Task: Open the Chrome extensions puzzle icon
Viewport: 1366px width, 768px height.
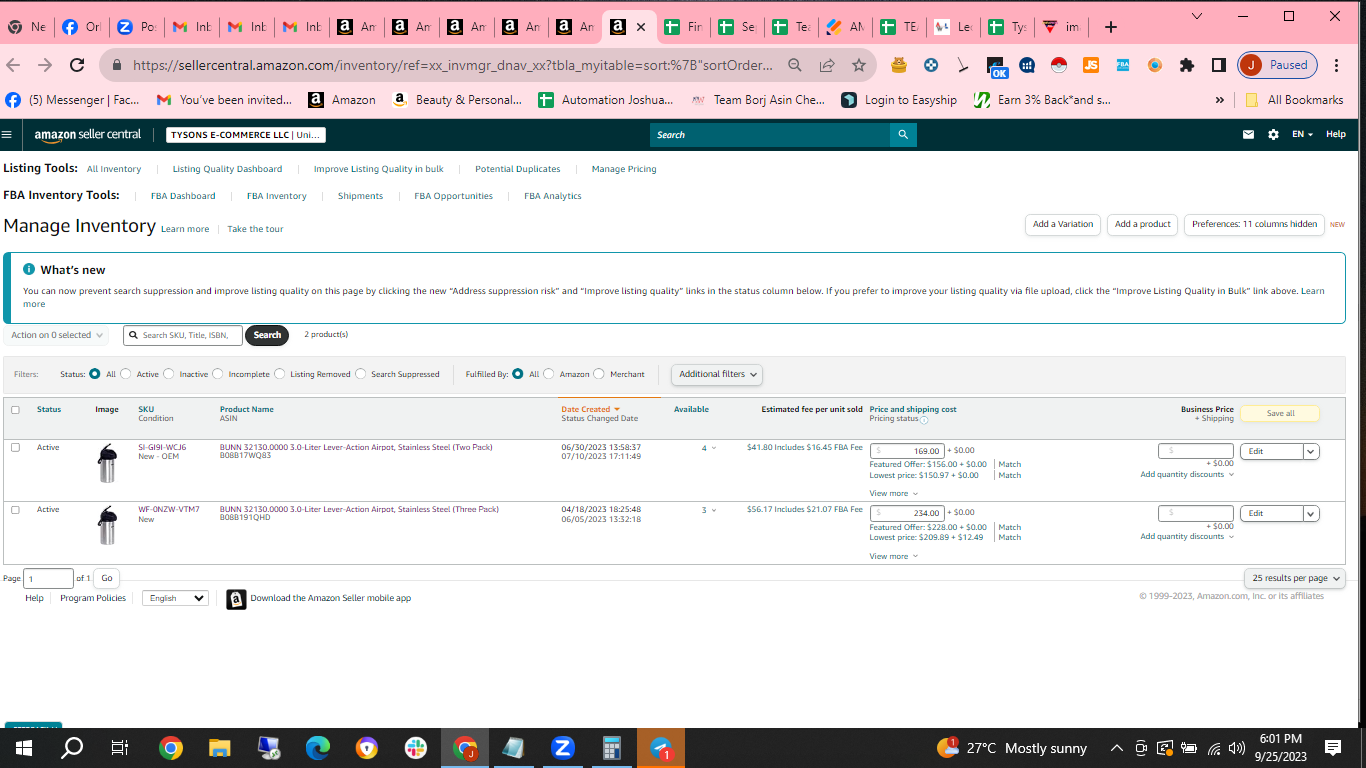Action: [1187, 65]
